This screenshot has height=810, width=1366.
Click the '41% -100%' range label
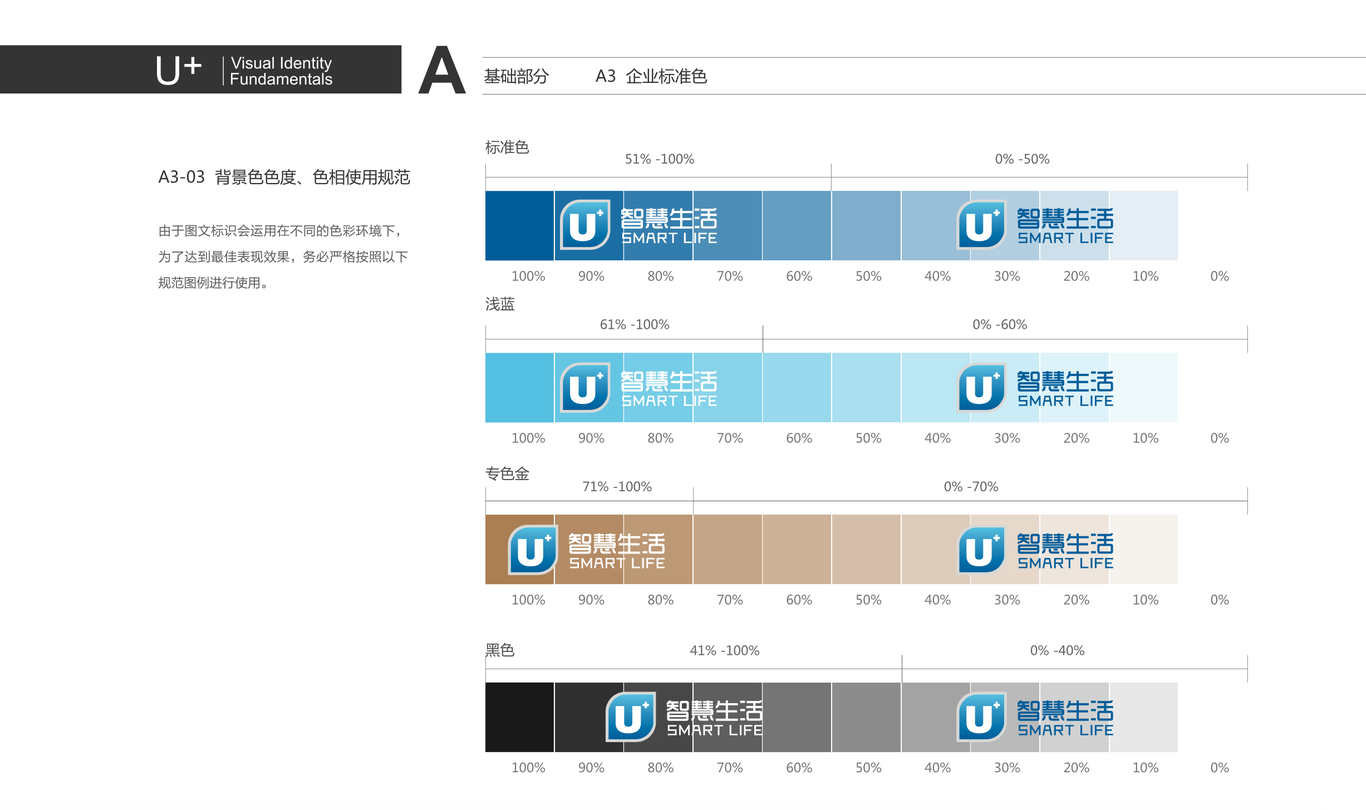[725, 650]
